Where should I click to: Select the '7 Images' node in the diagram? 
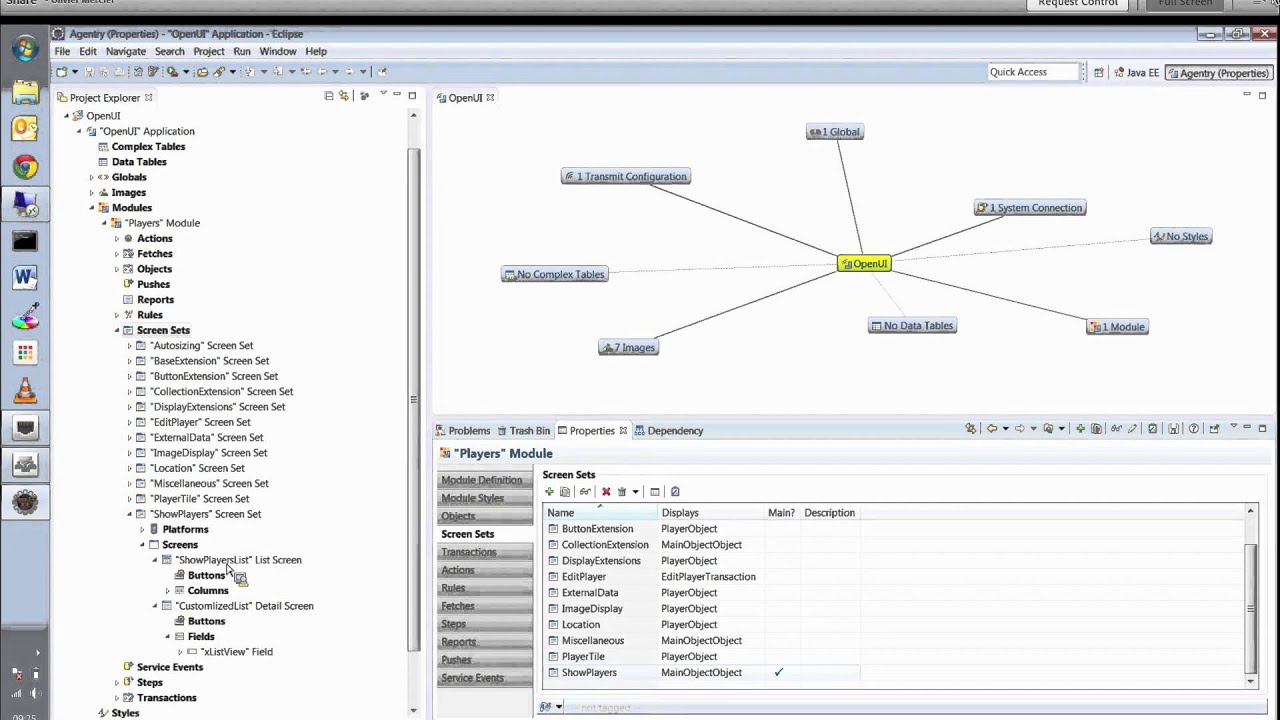629,347
